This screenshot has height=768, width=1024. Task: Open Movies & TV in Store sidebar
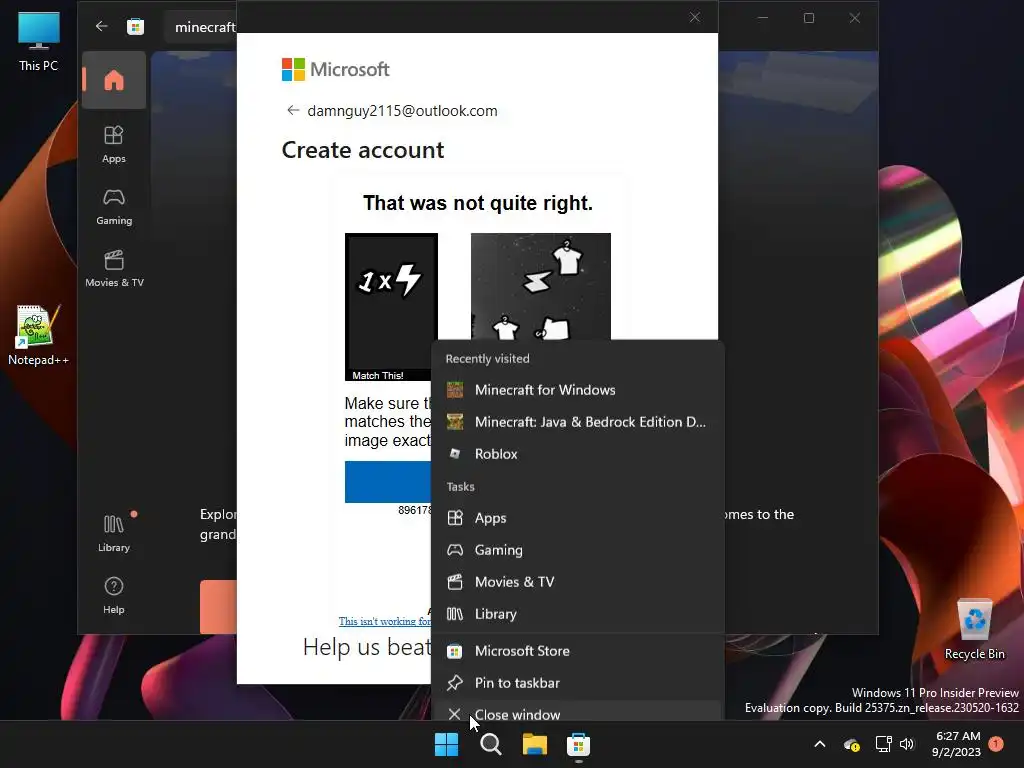(114, 268)
